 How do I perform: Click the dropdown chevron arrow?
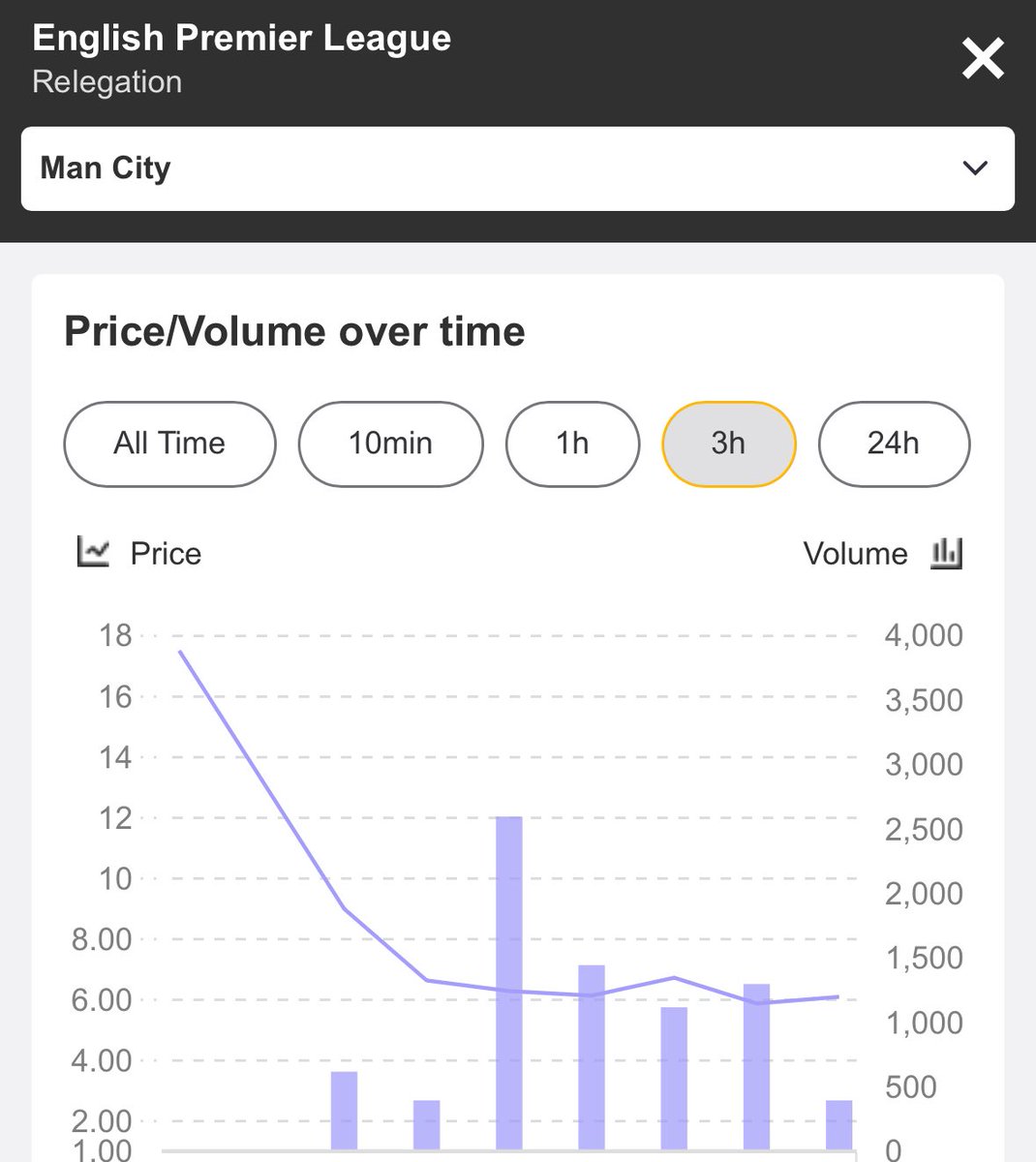(x=975, y=168)
